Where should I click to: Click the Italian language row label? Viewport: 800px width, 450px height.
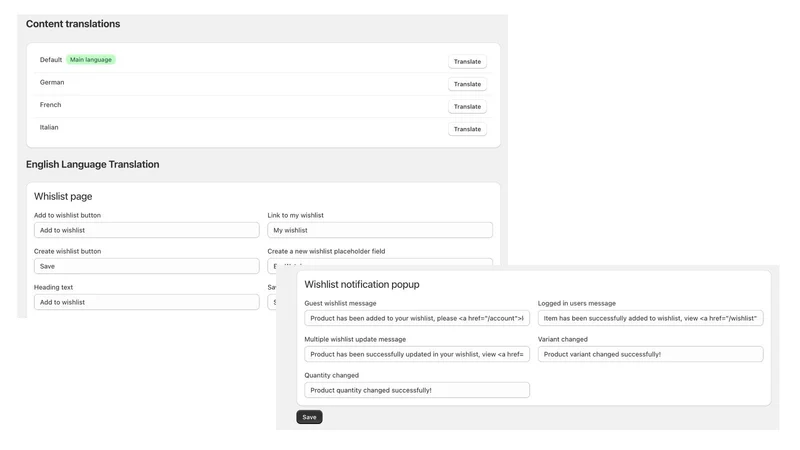[49, 127]
